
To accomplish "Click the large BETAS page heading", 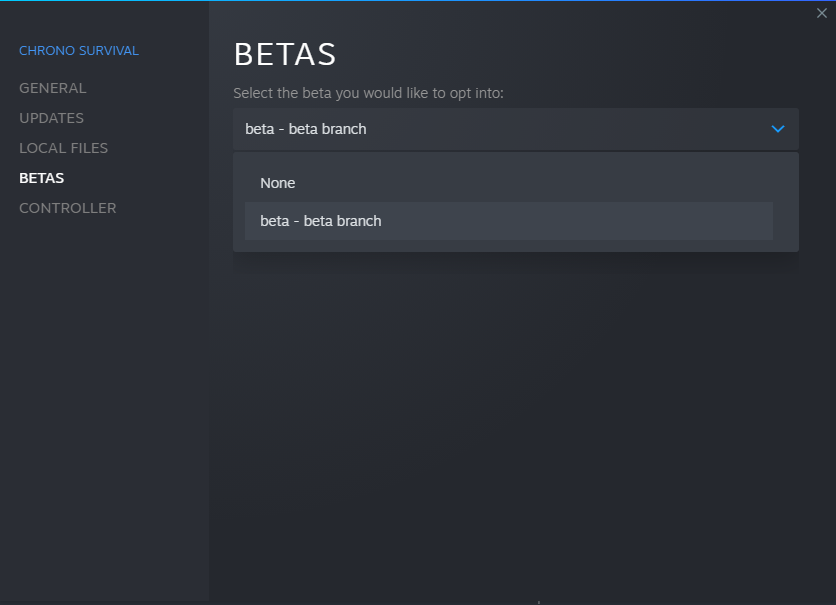I will pos(285,55).
